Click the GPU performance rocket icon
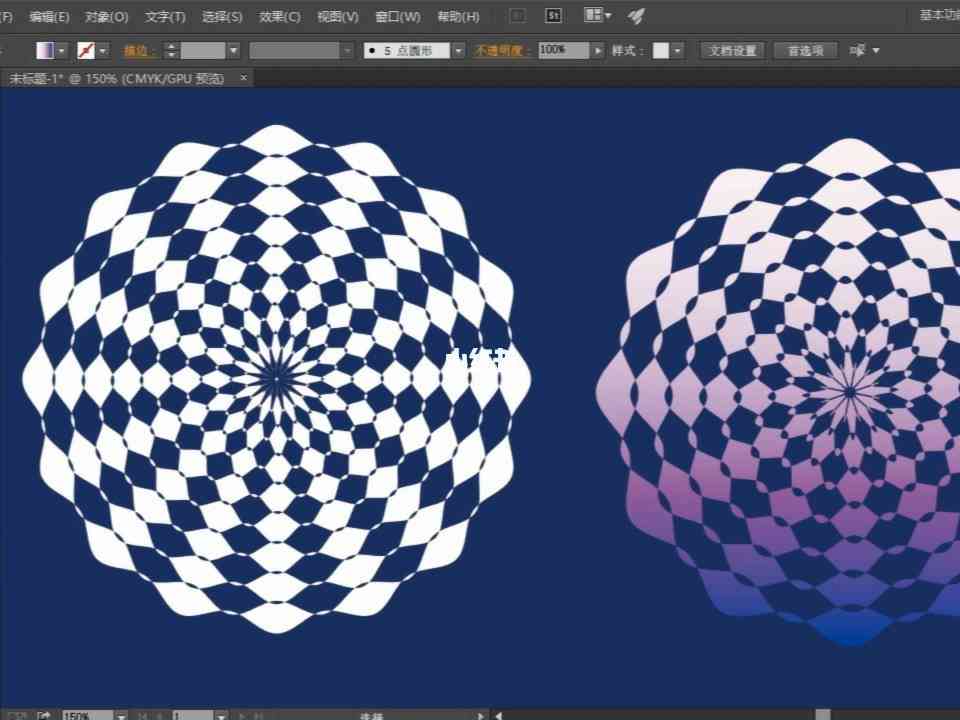Image resolution: width=960 pixels, height=720 pixels. pyautogui.click(x=637, y=16)
